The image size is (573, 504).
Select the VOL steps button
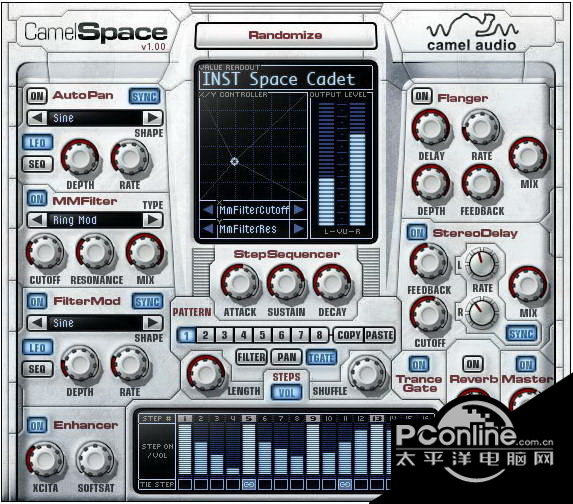287,393
